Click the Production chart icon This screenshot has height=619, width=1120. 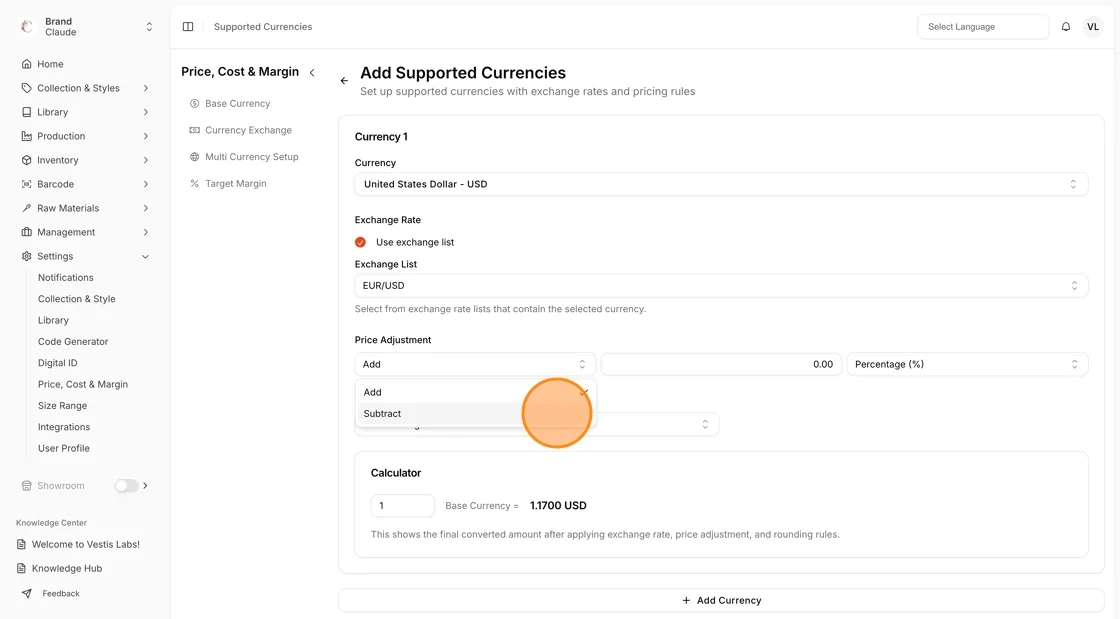click(26, 136)
